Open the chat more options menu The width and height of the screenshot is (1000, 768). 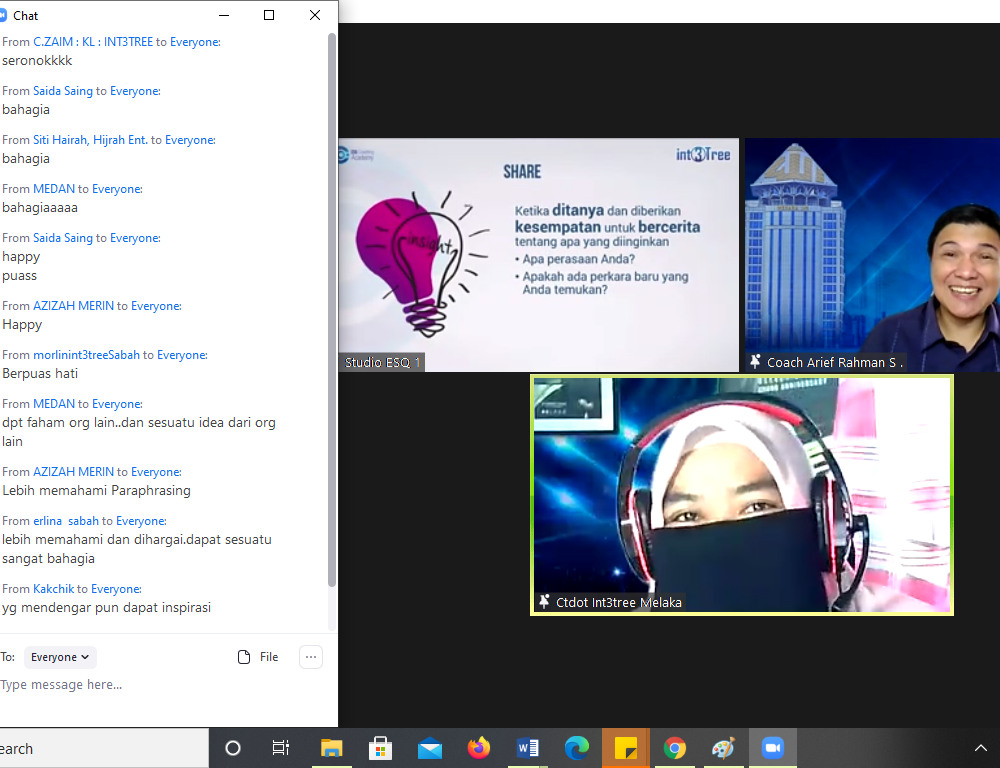click(311, 657)
